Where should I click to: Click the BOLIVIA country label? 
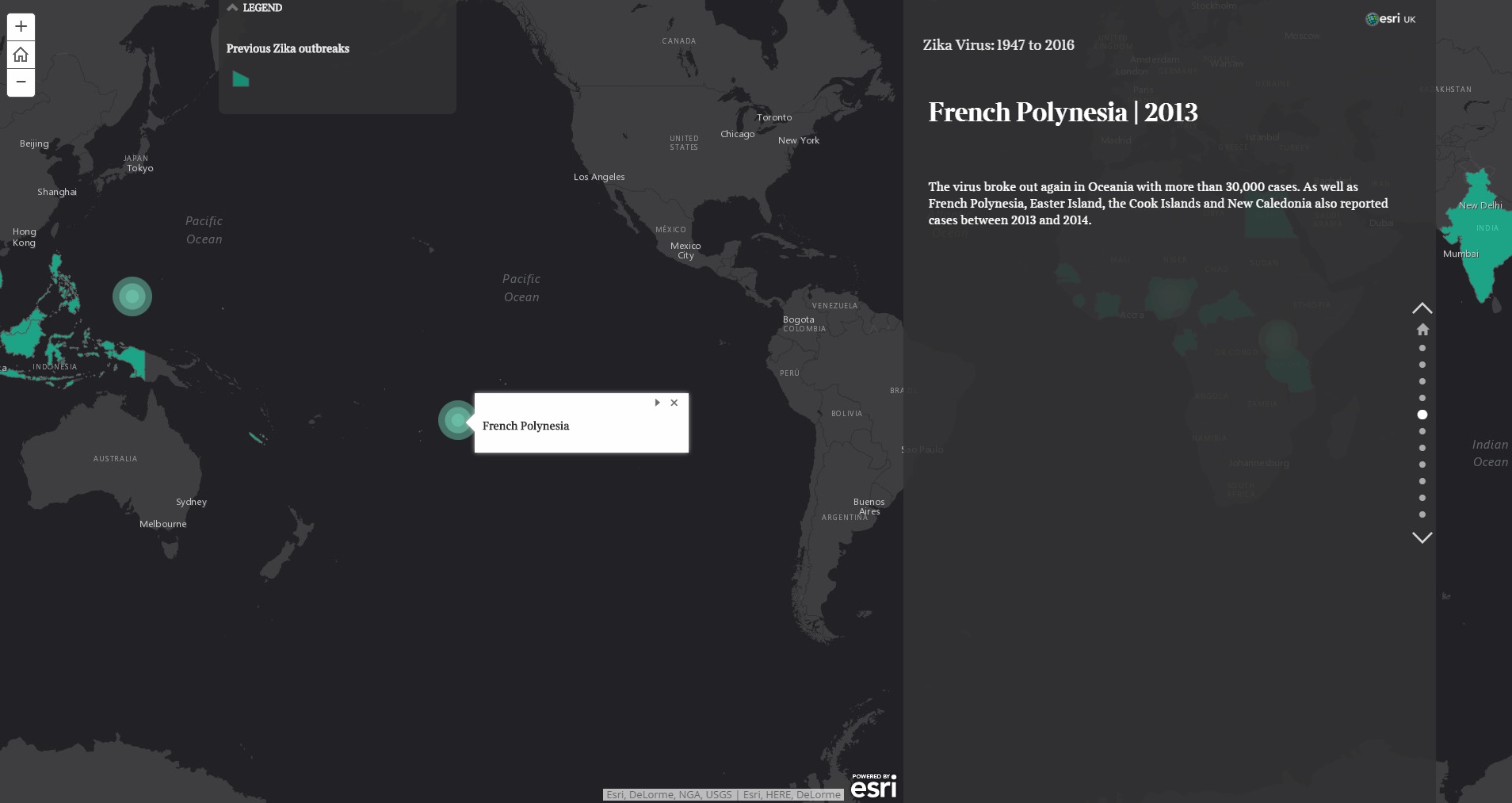(x=846, y=414)
